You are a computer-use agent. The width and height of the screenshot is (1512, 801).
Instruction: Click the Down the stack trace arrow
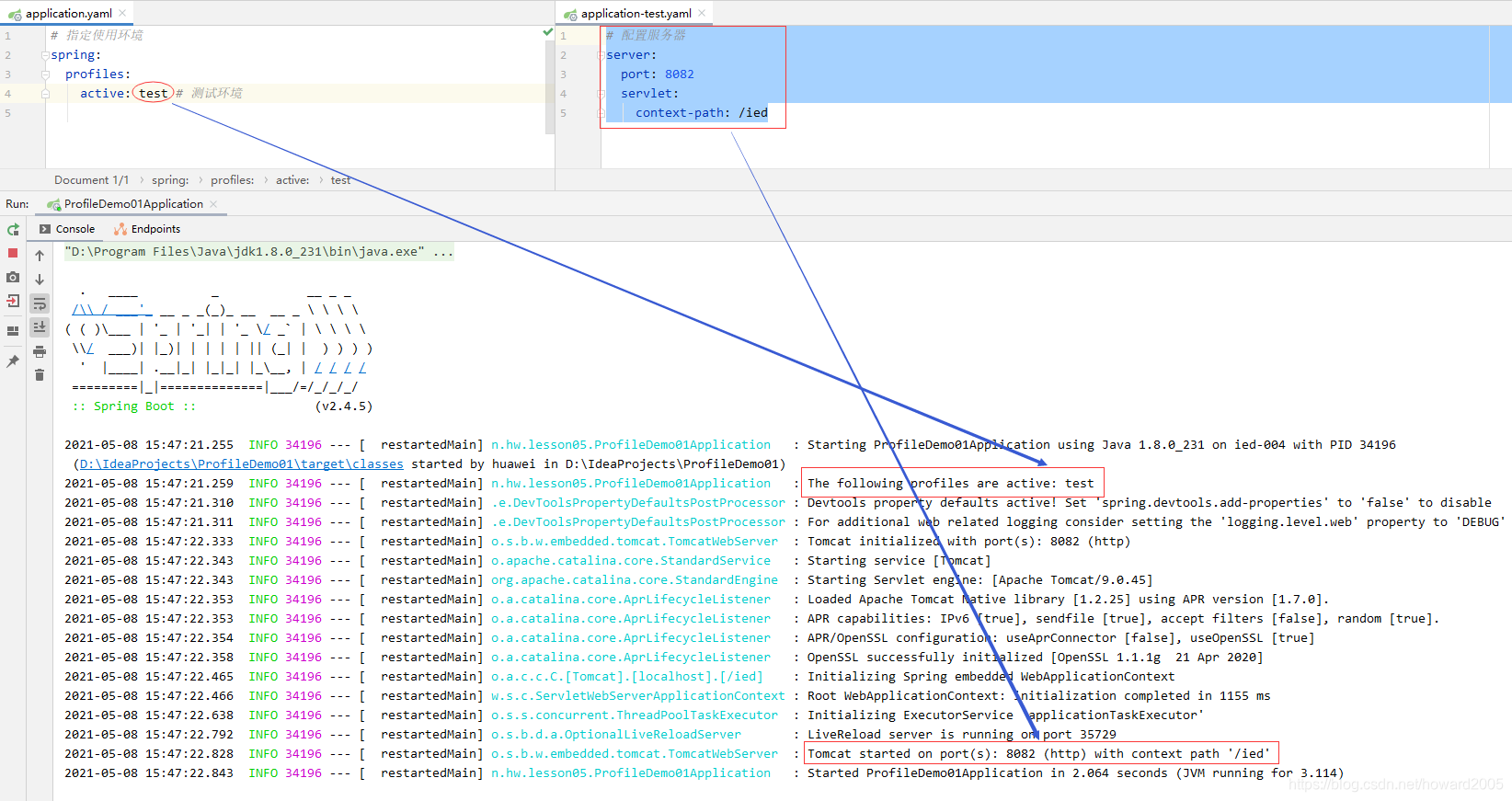coord(40,280)
